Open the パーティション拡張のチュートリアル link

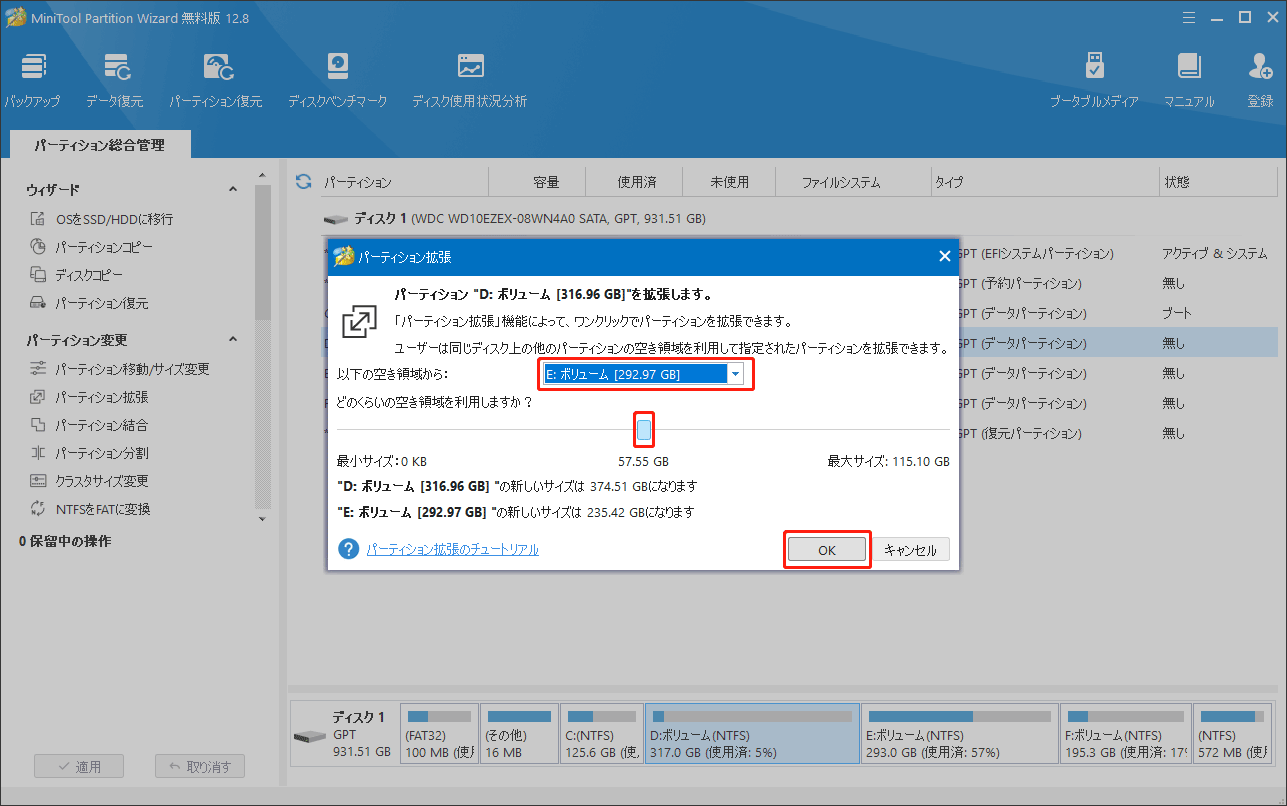452,549
